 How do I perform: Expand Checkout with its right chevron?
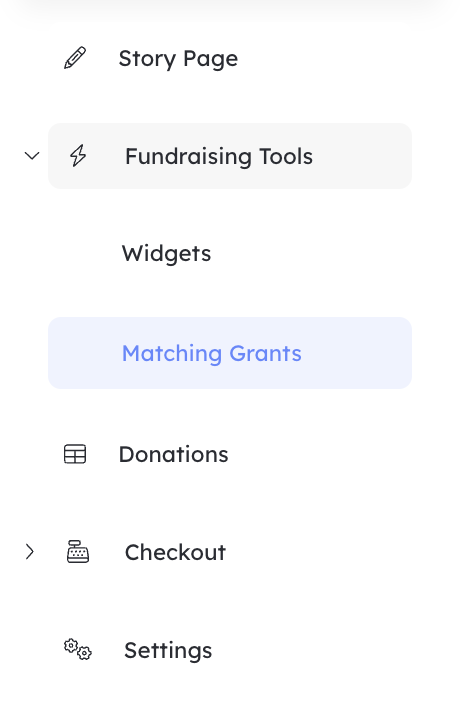[30, 552]
